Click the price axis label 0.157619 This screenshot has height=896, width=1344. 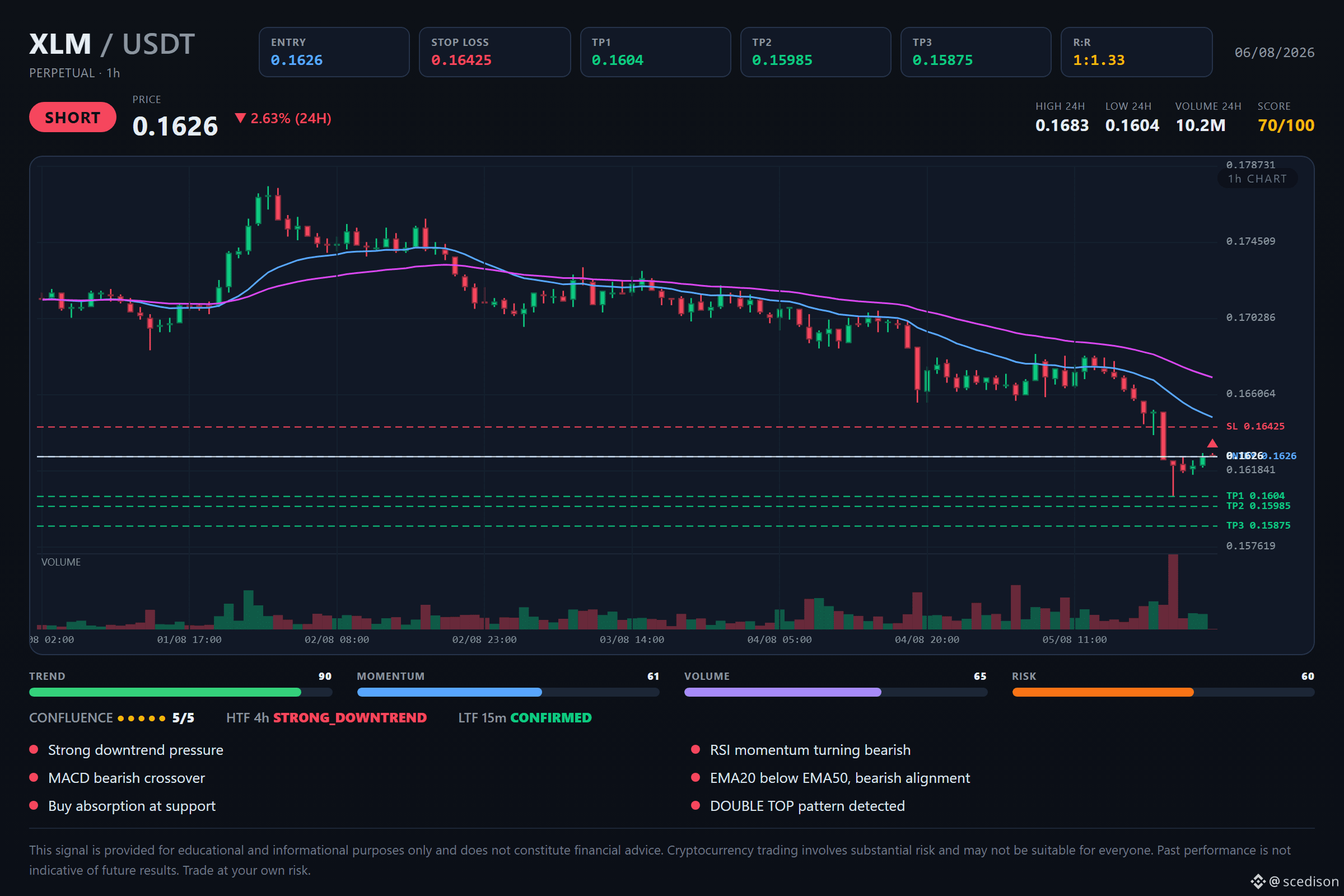(1250, 545)
